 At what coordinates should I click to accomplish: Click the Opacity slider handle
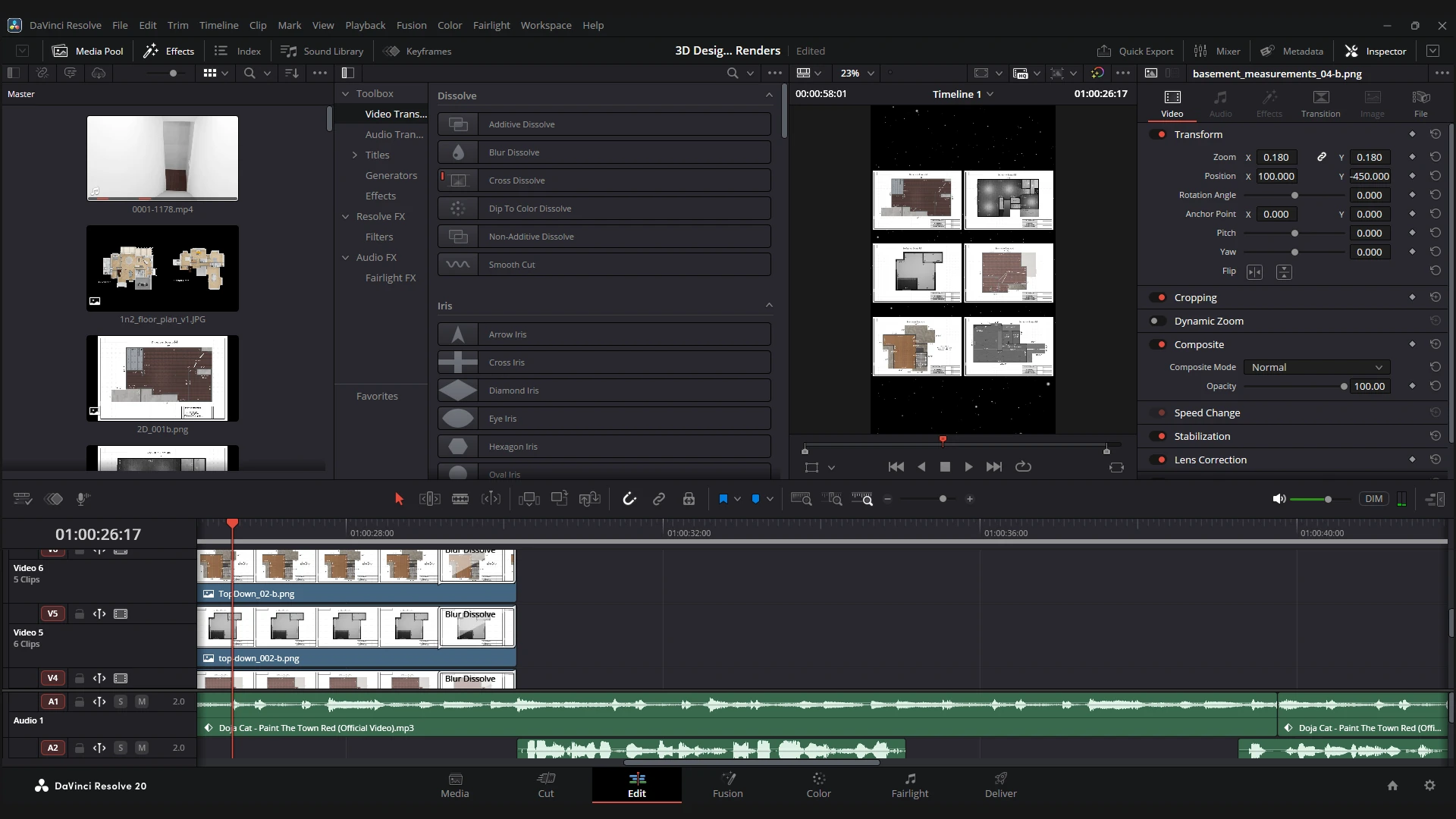[x=1344, y=387]
